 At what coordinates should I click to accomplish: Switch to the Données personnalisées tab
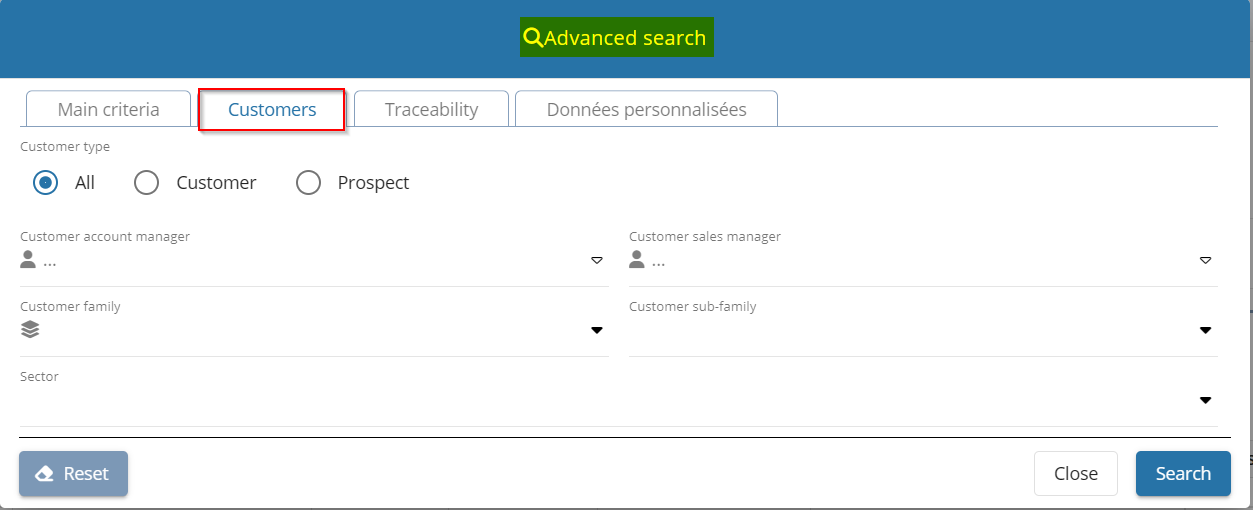click(x=646, y=110)
